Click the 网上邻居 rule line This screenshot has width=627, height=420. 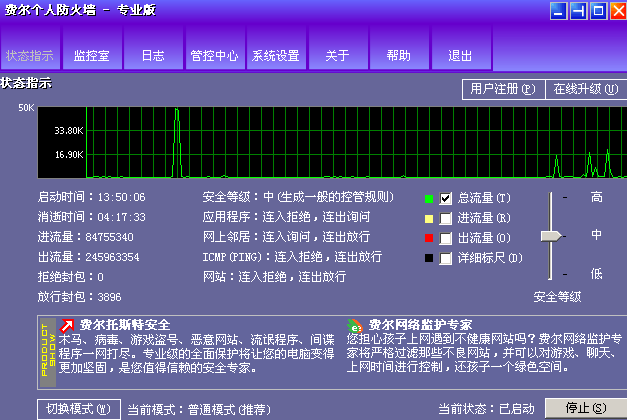click(x=286, y=237)
